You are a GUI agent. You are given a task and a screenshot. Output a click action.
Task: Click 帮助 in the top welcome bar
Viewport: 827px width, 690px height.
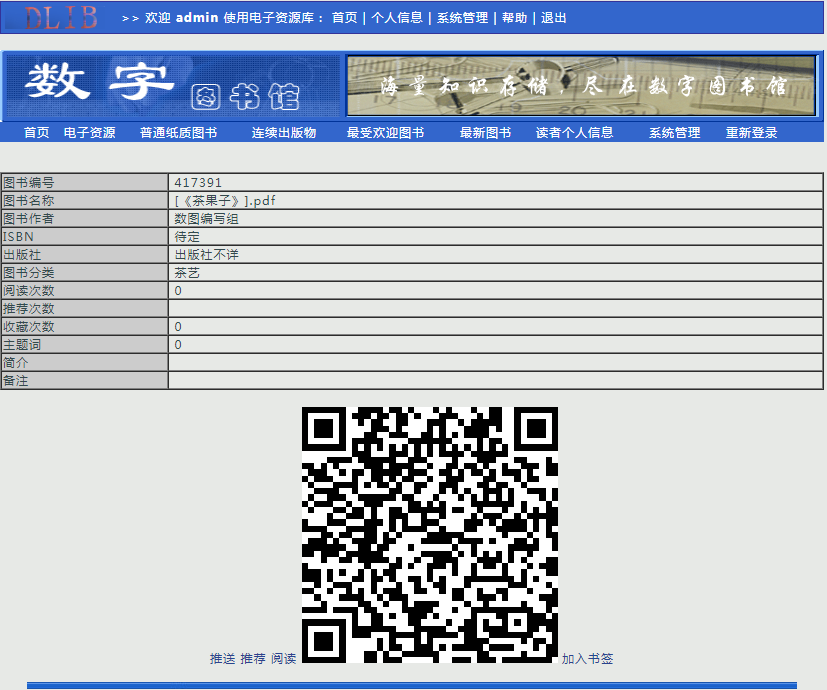click(x=514, y=18)
